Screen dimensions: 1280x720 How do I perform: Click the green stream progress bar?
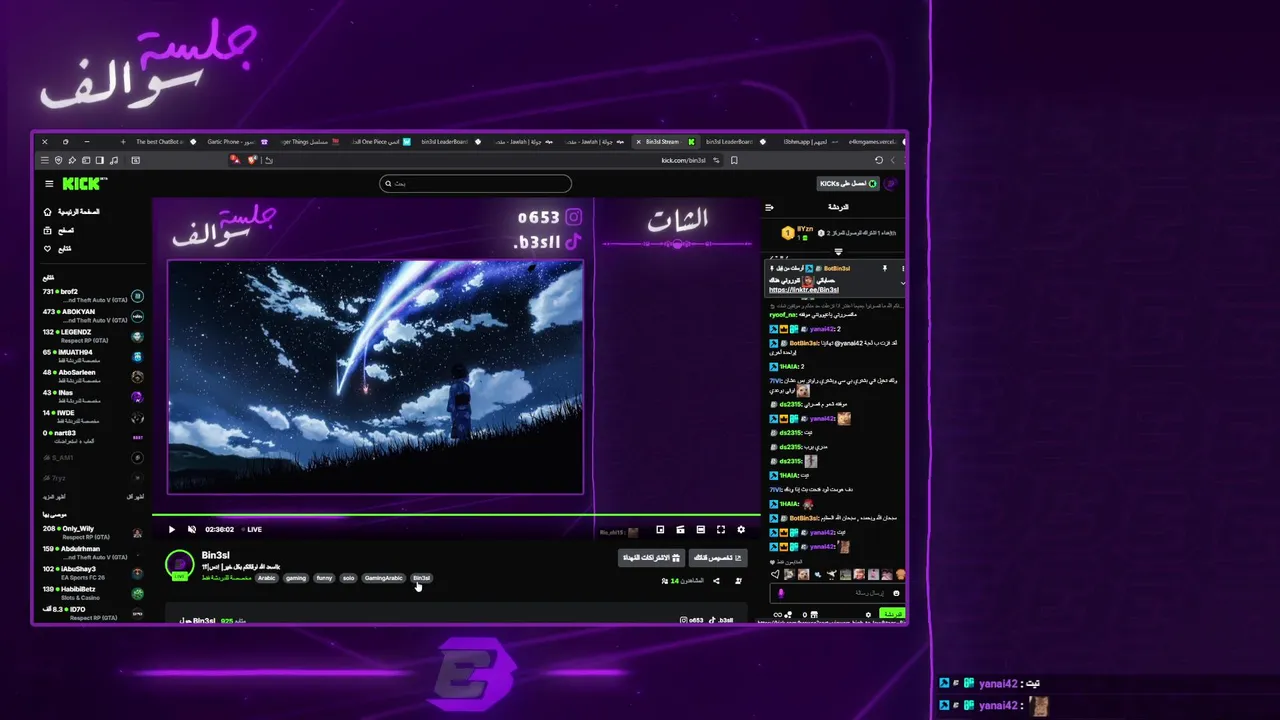(456, 516)
